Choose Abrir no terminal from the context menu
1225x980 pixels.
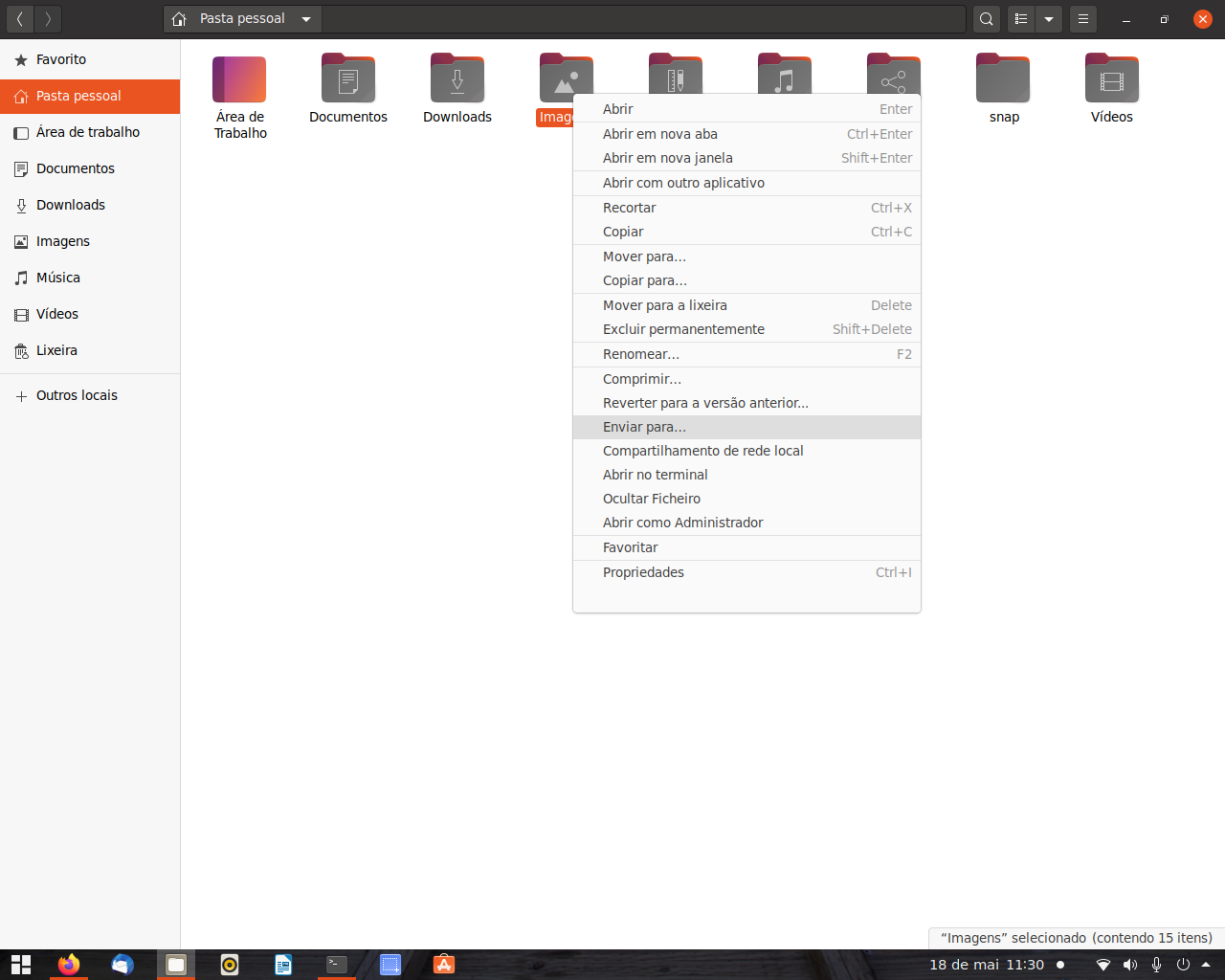pos(655,475)
